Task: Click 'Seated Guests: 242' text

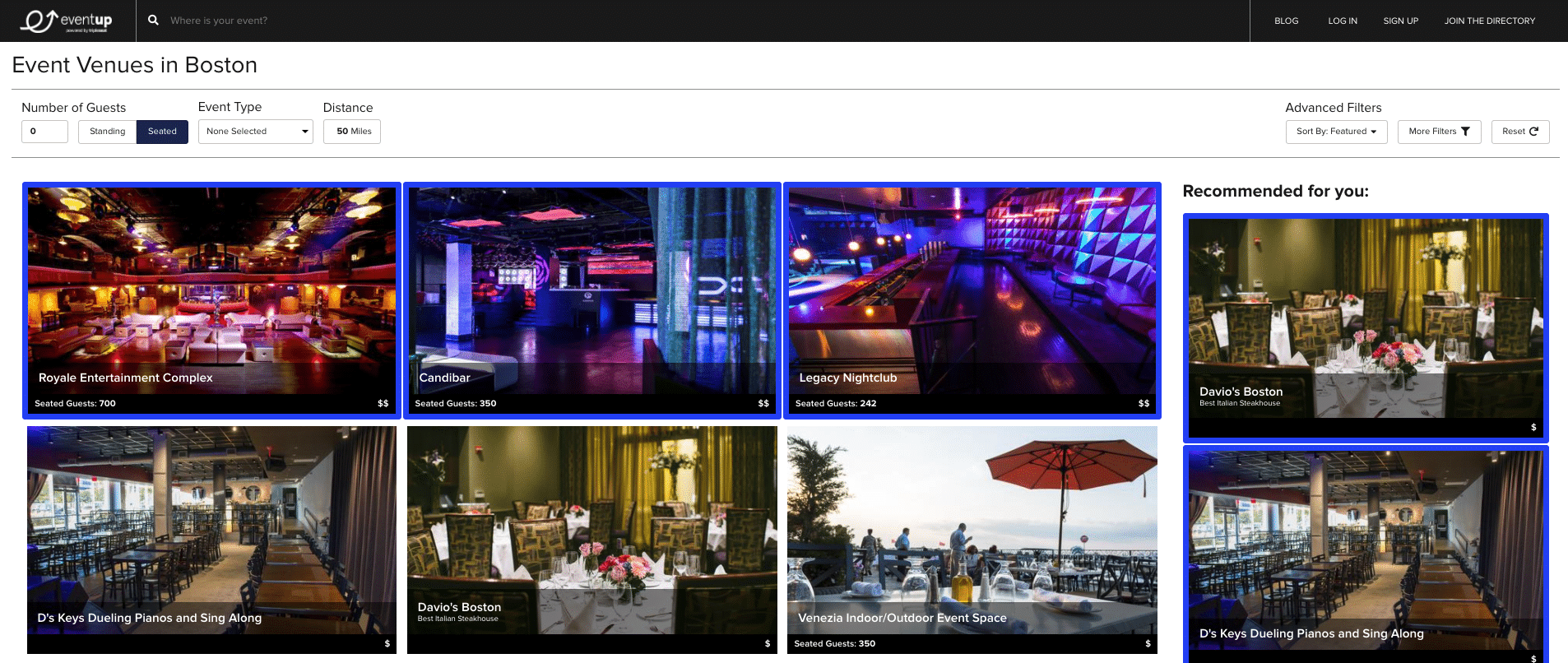Action: (836, 404)
